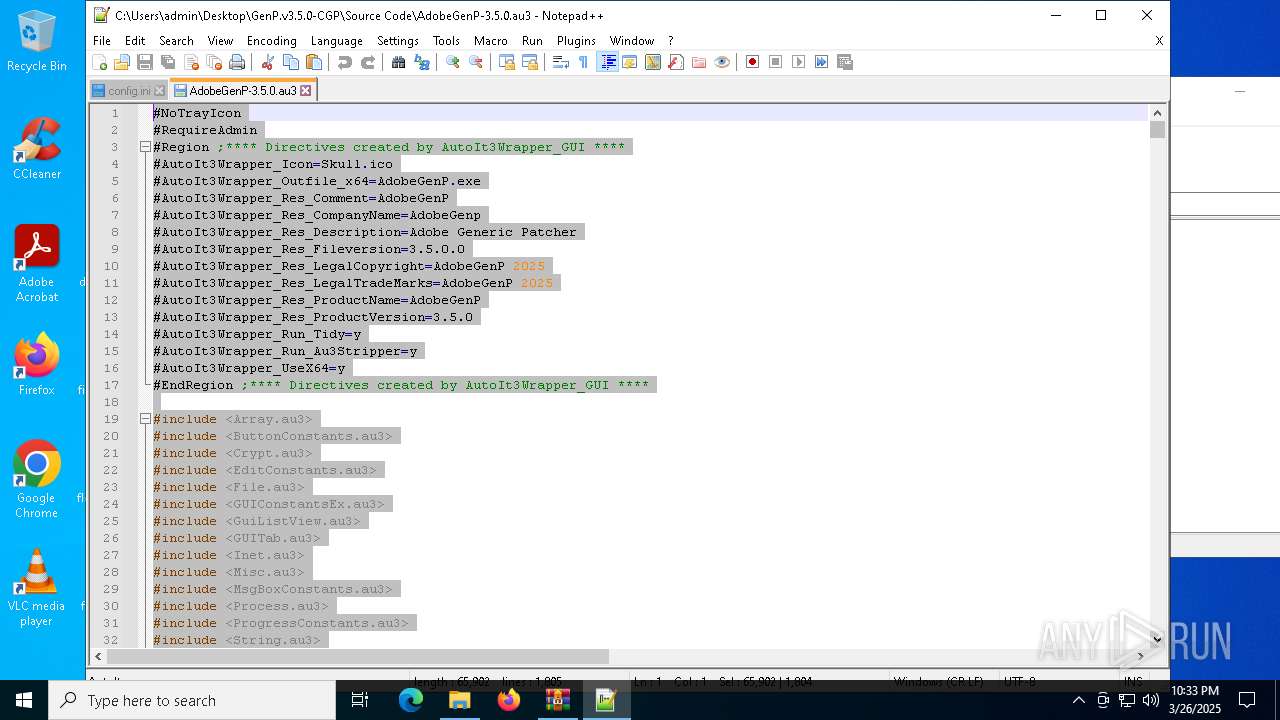
Task: Click the Zoom Out icon
Action: click(x=476, y=62)
